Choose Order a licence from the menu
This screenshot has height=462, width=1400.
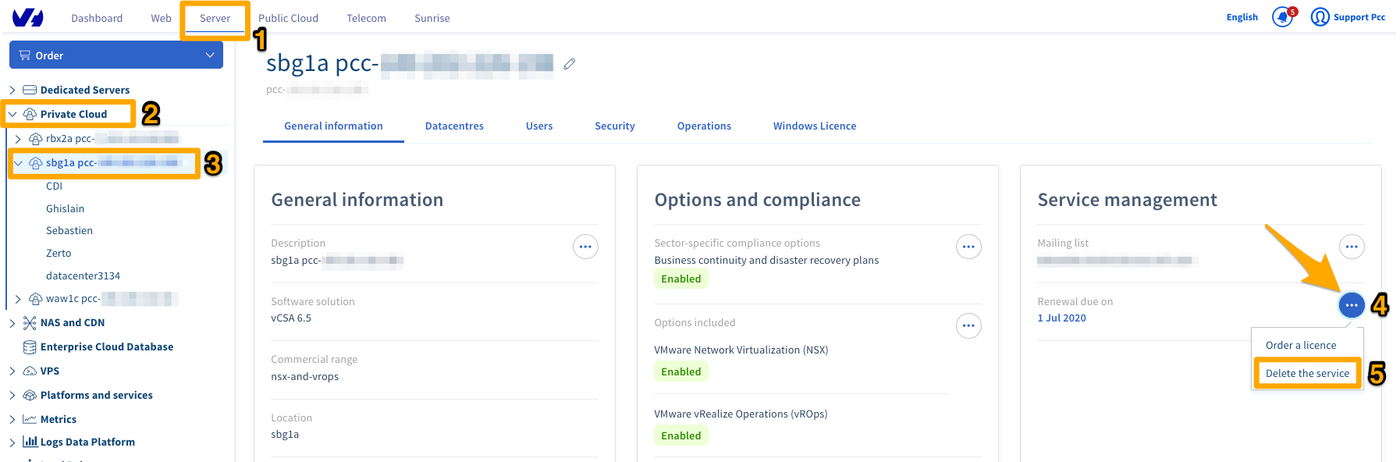pos(1300,345)
